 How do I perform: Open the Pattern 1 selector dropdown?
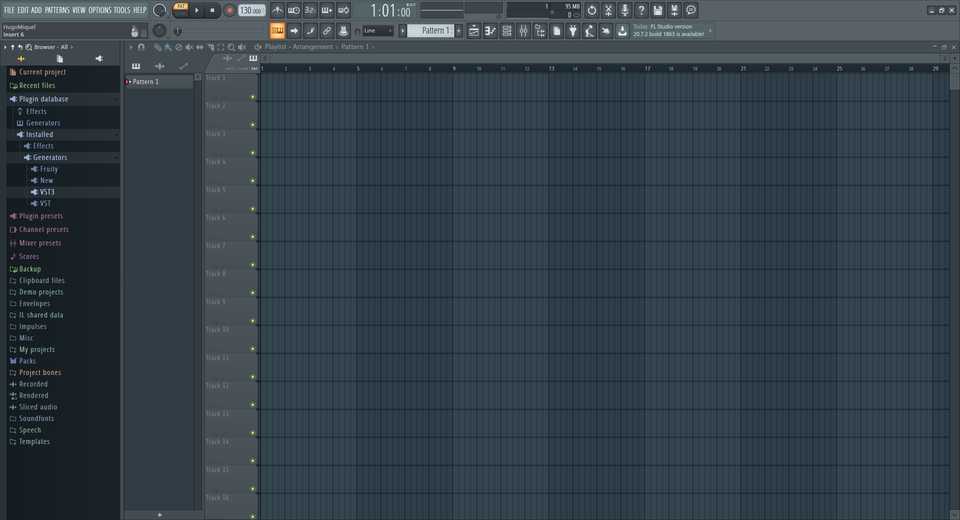coord(430,31)
